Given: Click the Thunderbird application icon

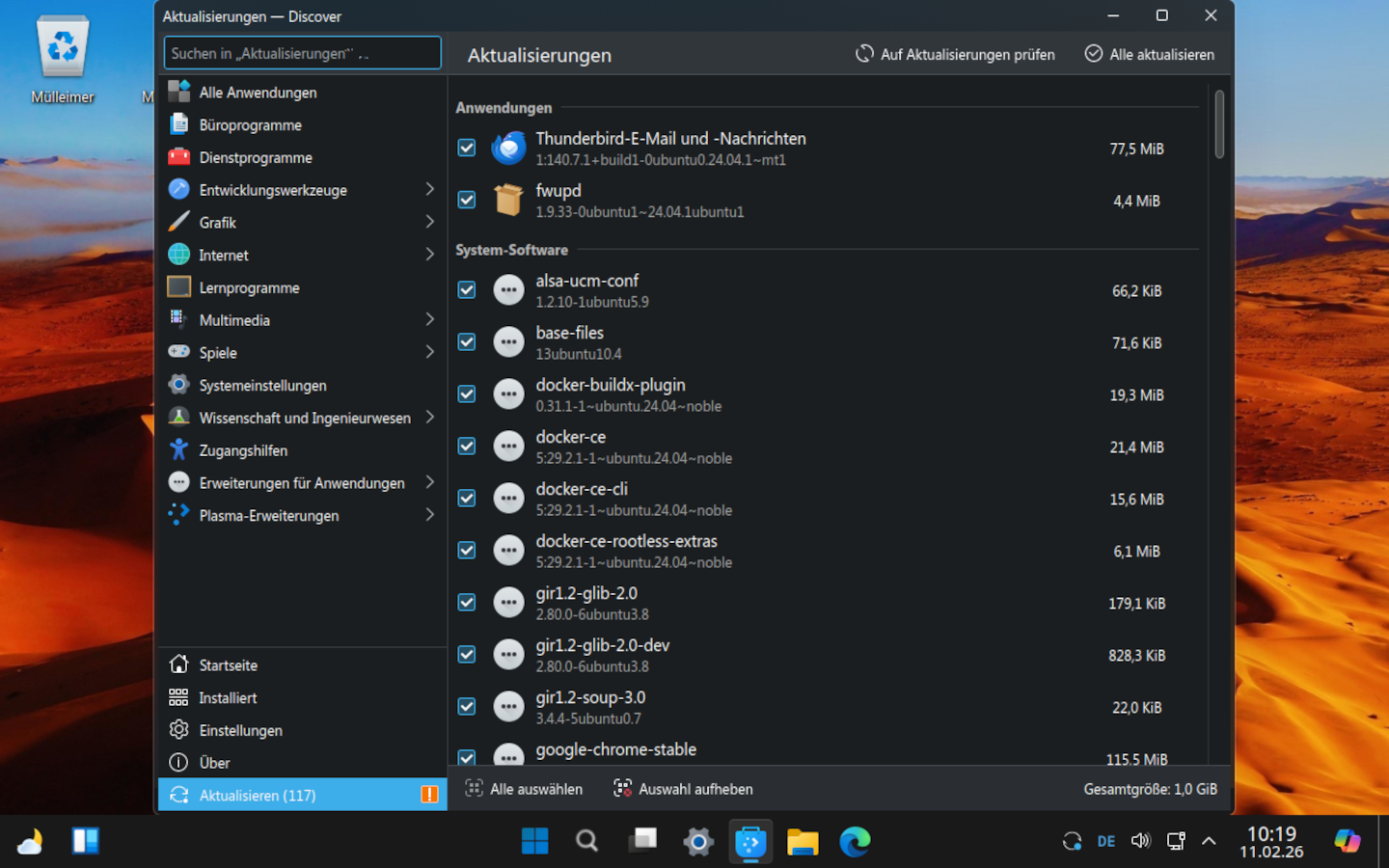Looking at the screenshot, I should tap(508, 149).
